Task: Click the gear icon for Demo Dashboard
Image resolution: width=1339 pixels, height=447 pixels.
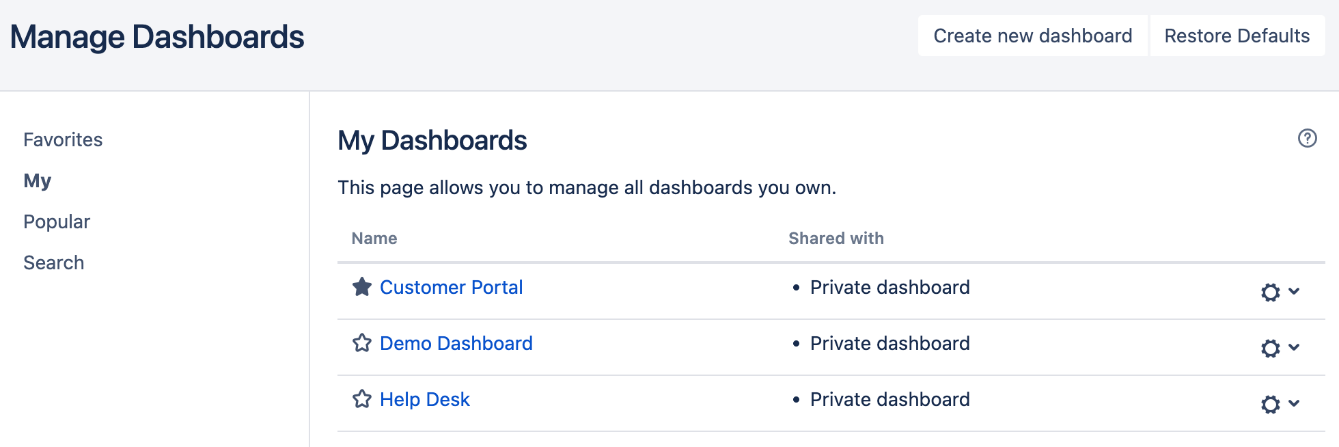Action: pos(1271,348)
